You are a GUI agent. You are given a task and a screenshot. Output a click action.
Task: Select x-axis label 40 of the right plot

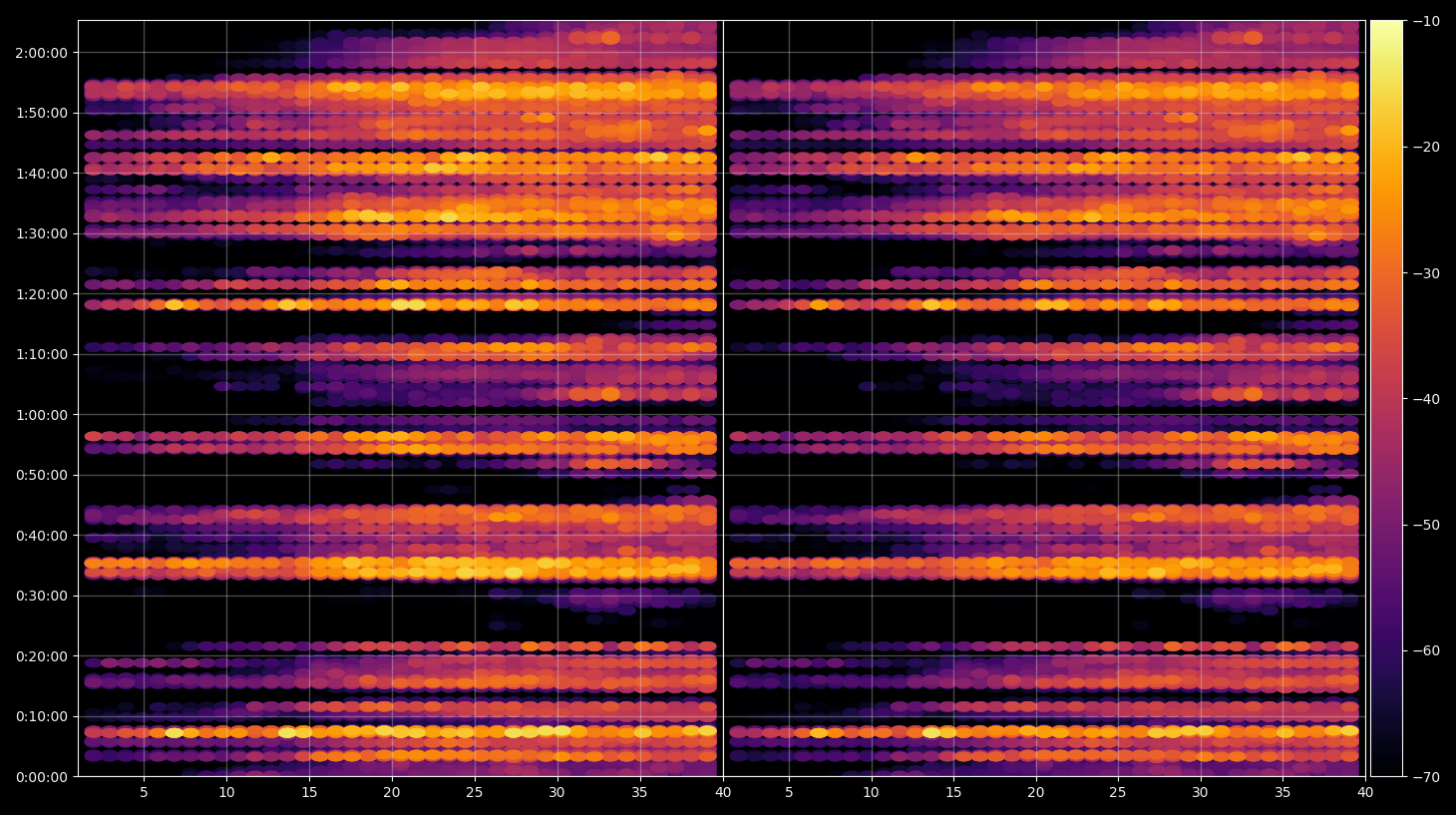pos(1365,793)
